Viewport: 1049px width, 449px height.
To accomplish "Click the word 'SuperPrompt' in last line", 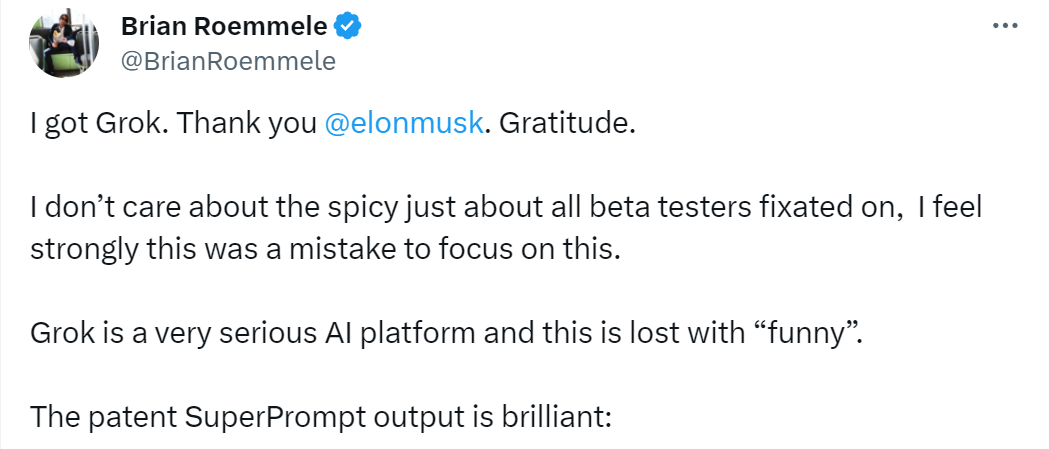I will tap(275, 417).
